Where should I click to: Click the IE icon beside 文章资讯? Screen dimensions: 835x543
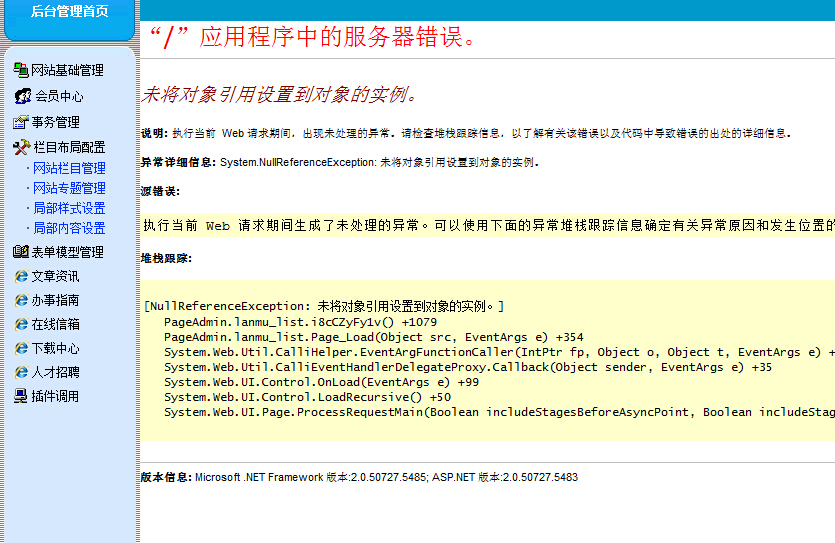coord(21,276)
